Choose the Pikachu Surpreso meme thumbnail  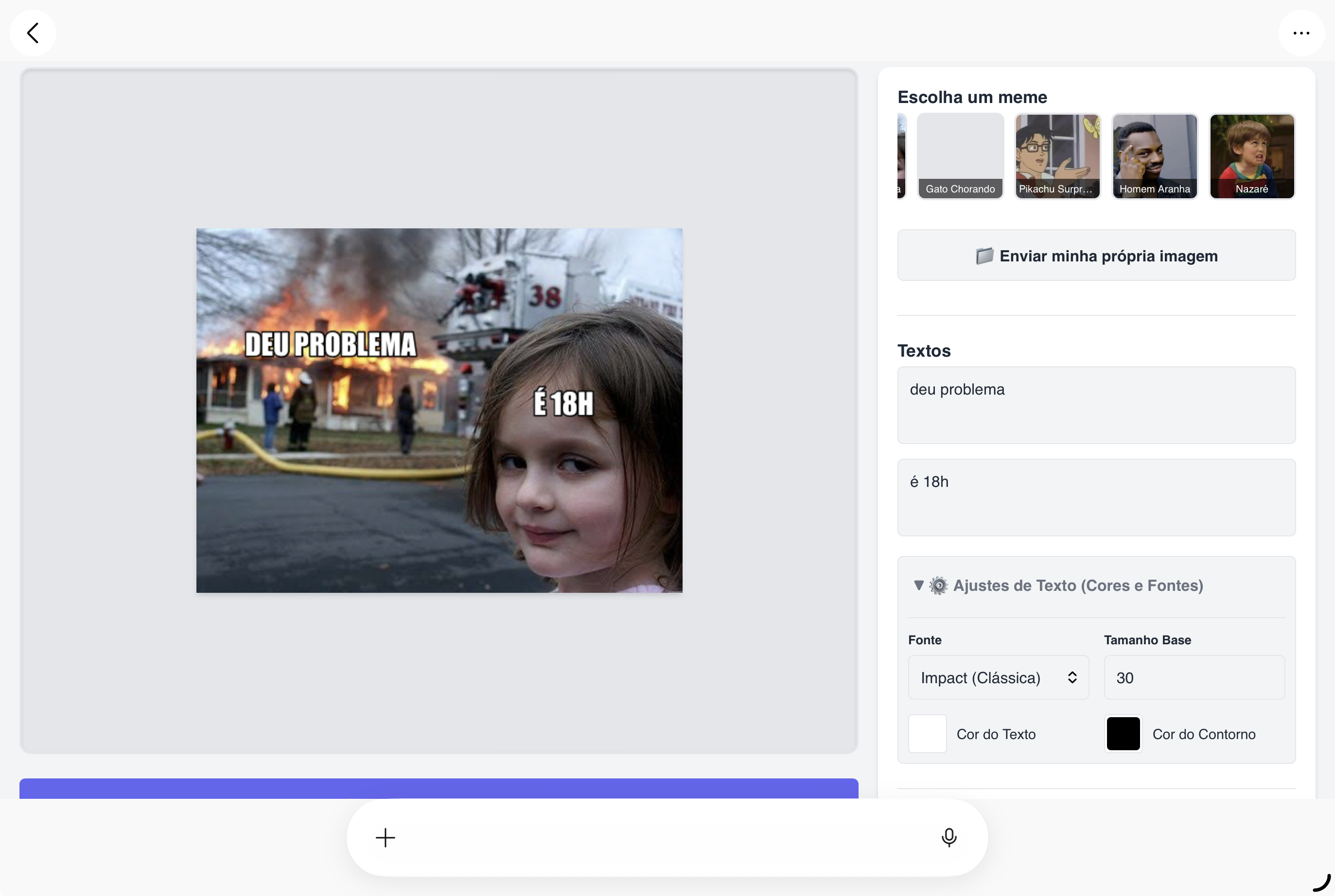(1058, 156)
